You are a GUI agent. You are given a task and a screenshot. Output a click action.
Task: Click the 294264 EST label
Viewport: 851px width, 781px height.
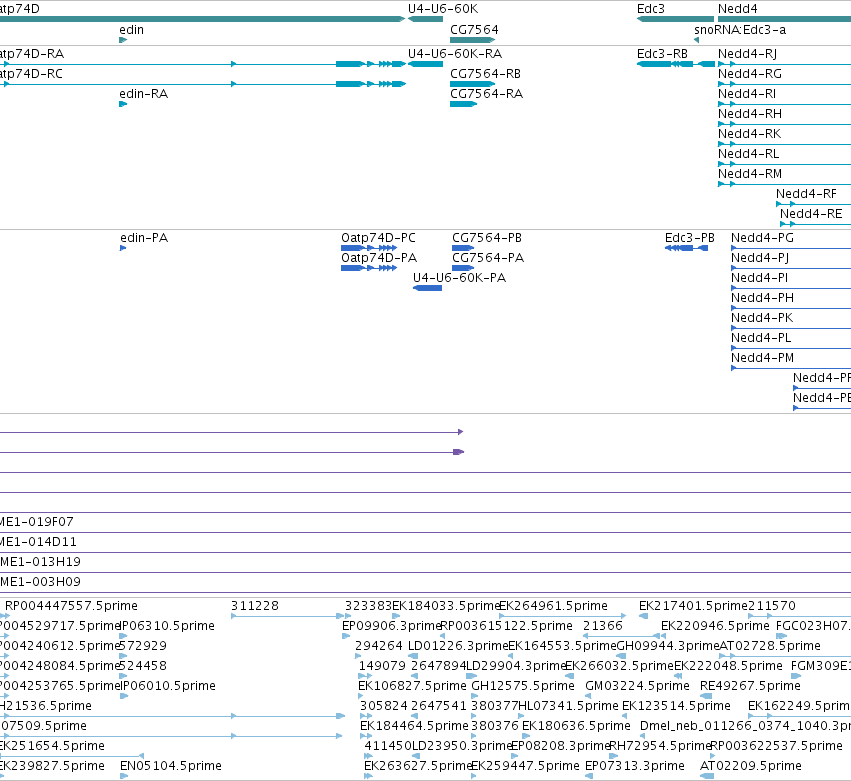(378, 646)
